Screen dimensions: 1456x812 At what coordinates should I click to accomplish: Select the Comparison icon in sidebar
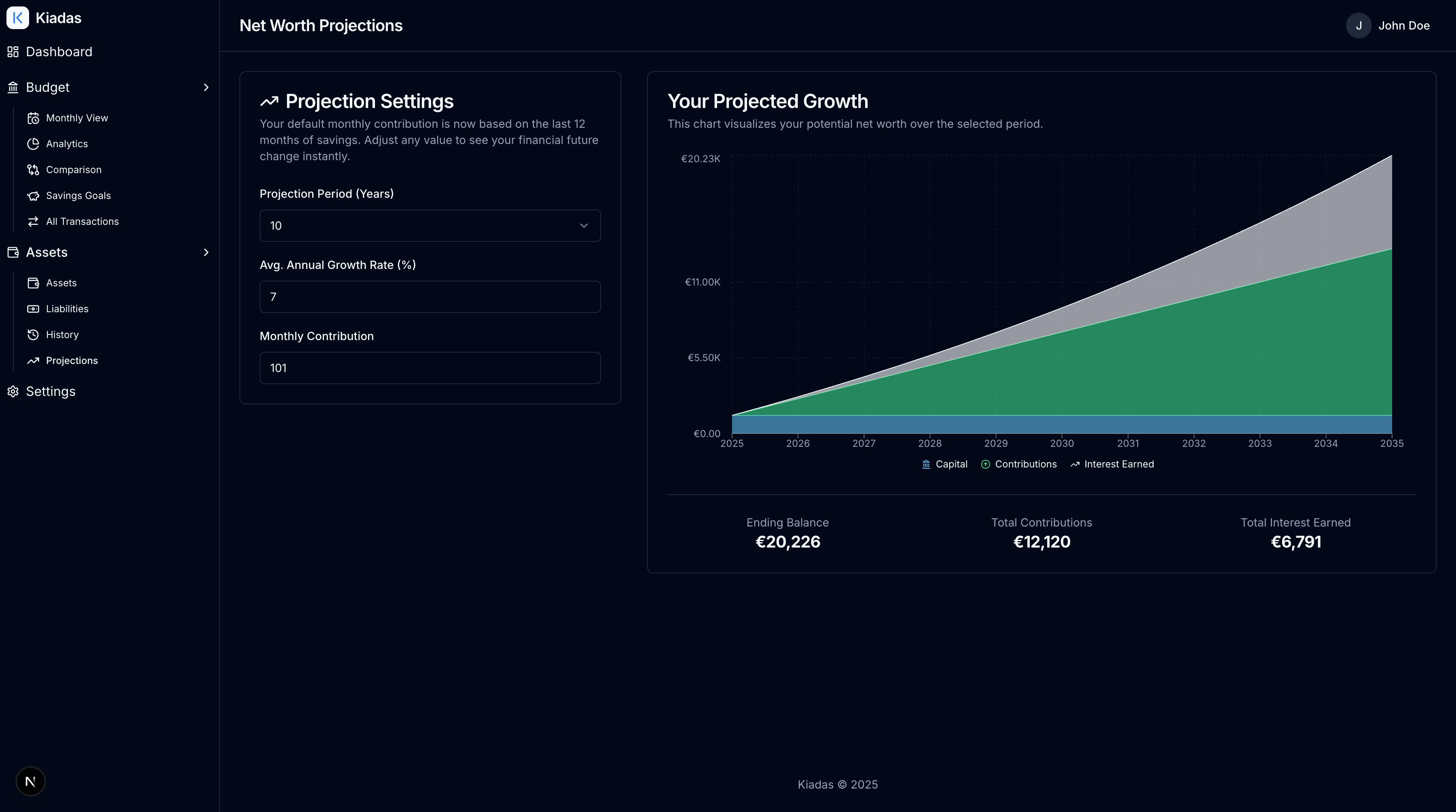pyautogui.click(x=33, y=169)
